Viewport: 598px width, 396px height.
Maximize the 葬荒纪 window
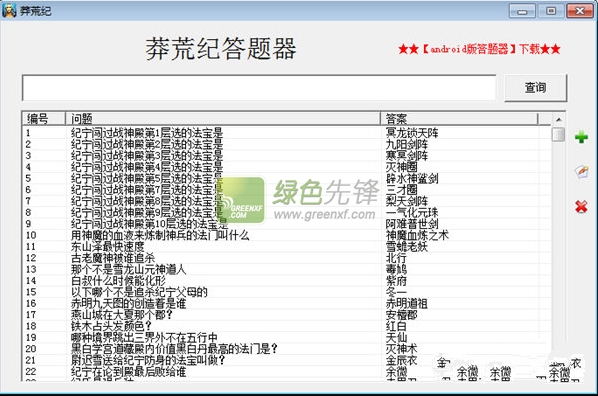(551, 11)
